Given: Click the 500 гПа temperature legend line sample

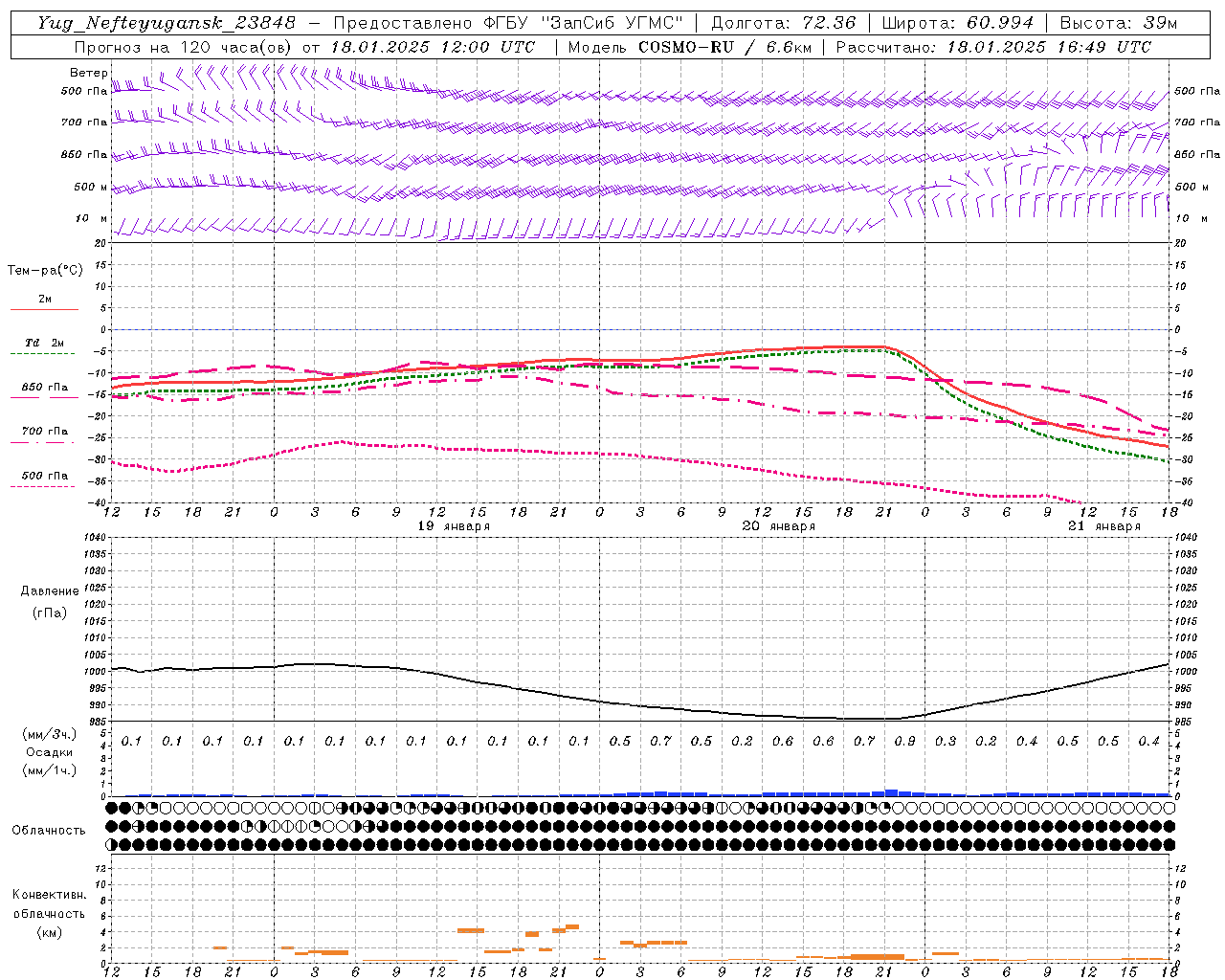Looking at the screenshot, I should [44, 486].
